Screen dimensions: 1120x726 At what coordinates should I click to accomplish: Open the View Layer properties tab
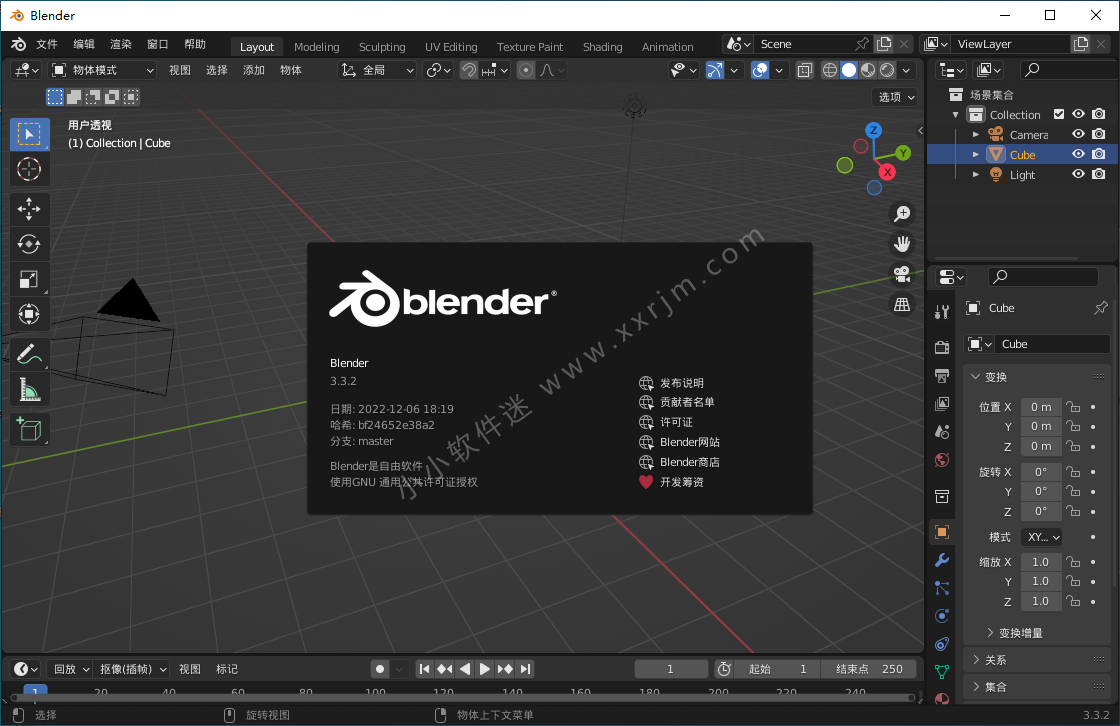click(x=942, y=404)
